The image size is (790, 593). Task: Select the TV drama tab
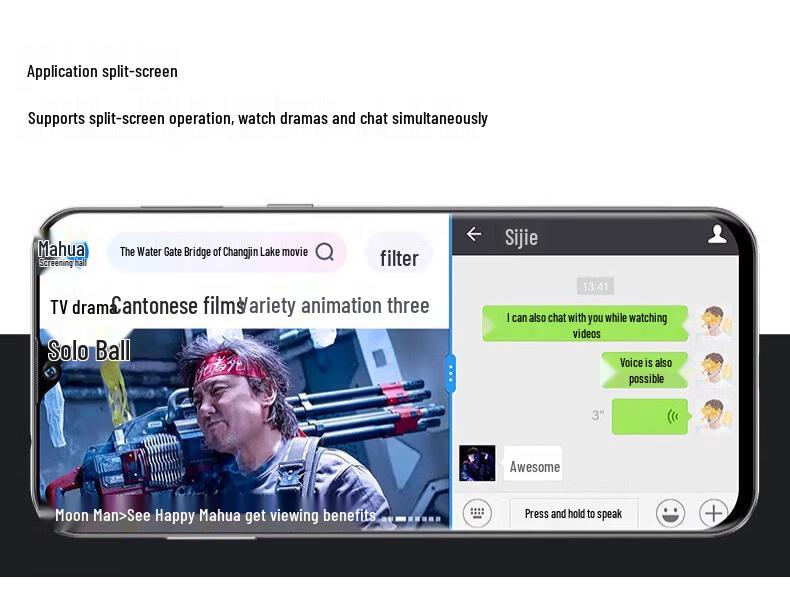click(x=80, y=307)
